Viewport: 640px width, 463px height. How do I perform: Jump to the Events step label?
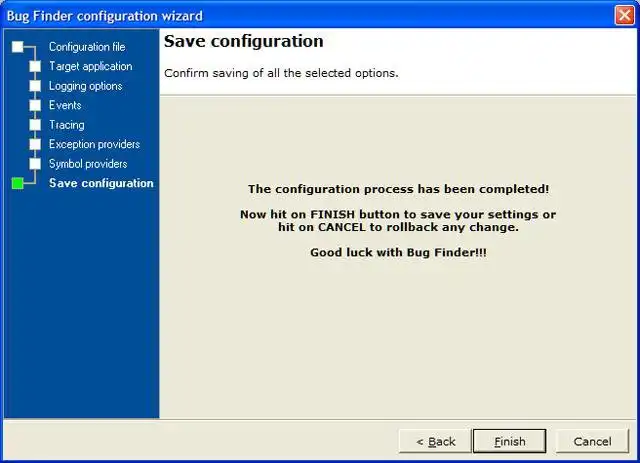coord(65,105)
